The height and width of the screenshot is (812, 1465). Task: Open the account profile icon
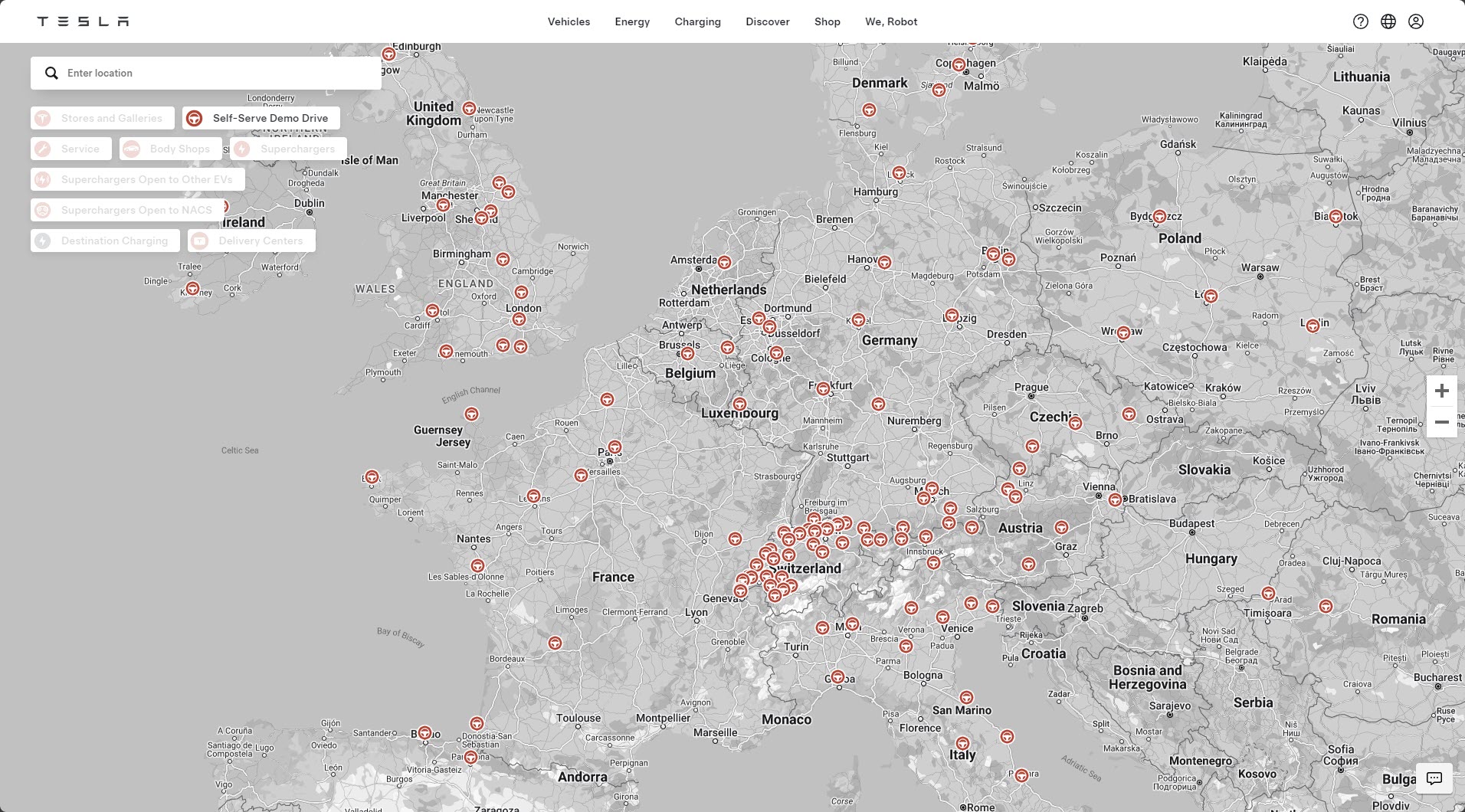(1415, 21)
